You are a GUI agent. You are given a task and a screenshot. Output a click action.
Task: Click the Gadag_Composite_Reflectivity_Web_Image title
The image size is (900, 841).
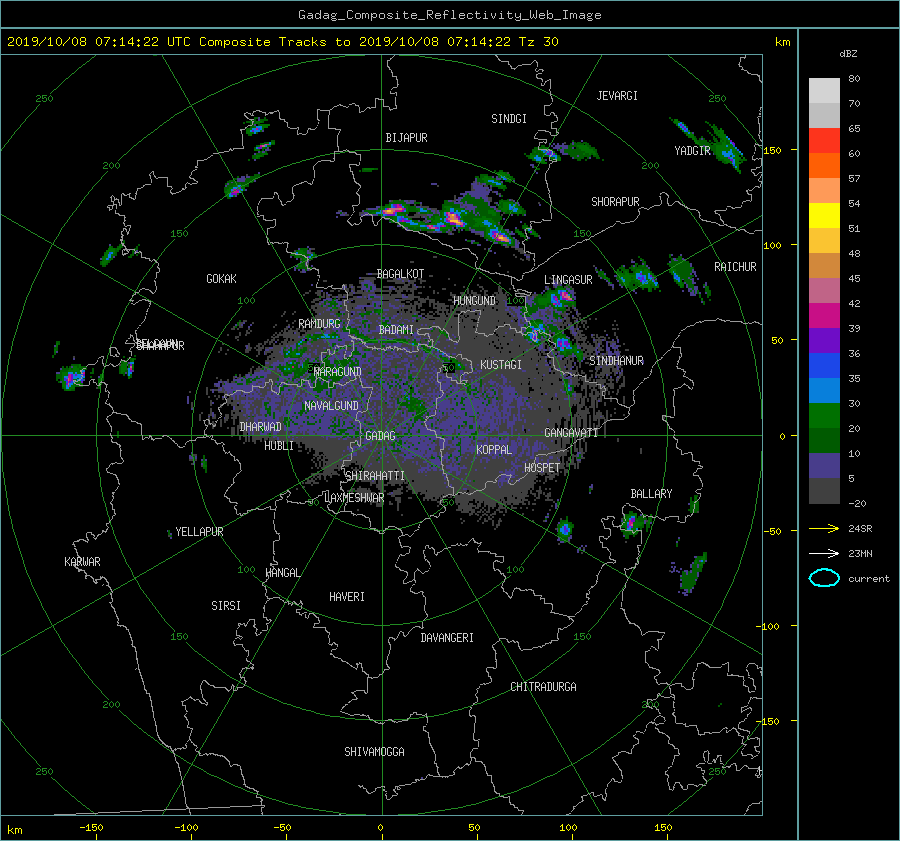click(449, 15)
